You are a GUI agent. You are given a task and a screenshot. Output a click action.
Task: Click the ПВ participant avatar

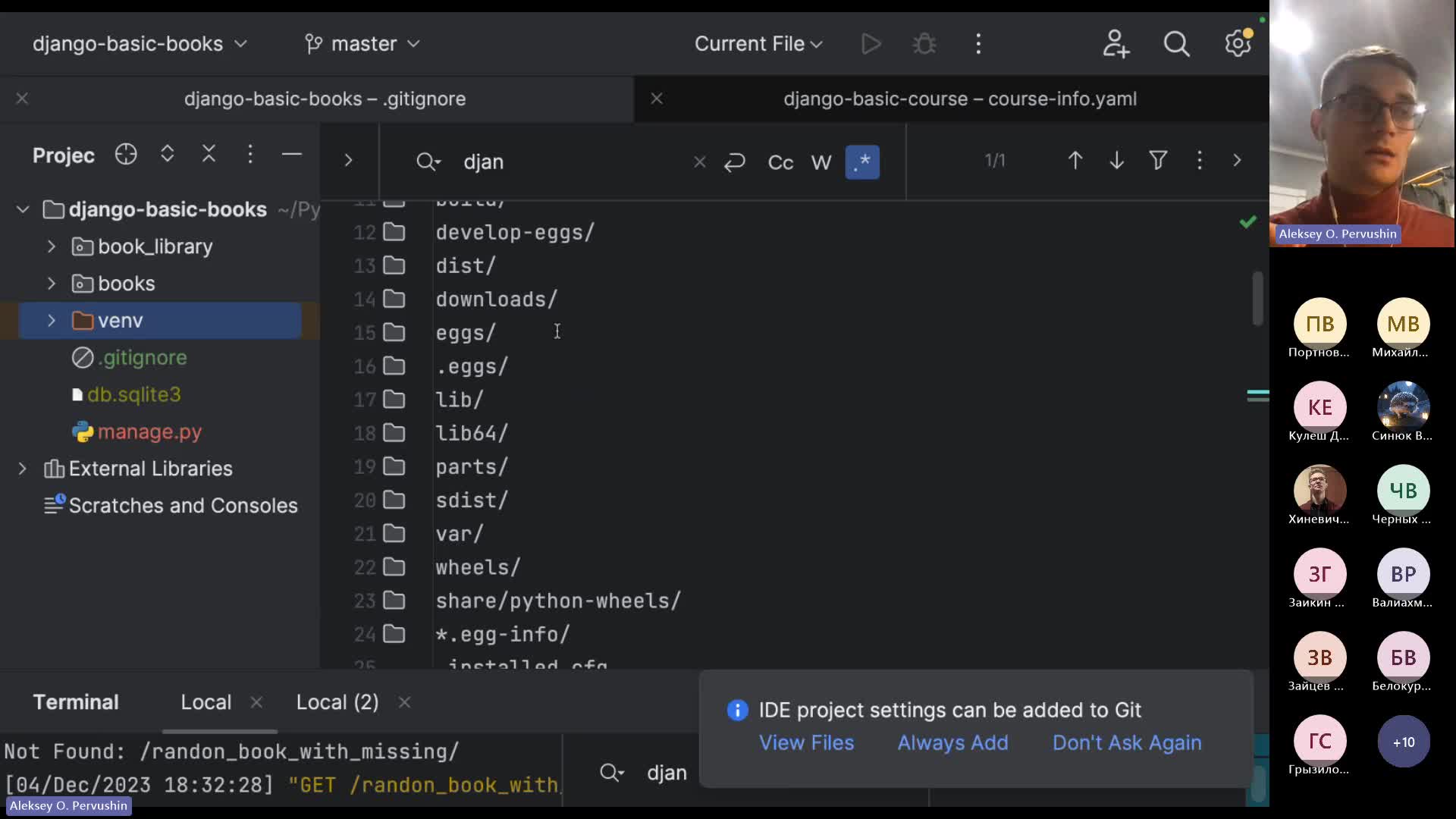(1319, 324)
